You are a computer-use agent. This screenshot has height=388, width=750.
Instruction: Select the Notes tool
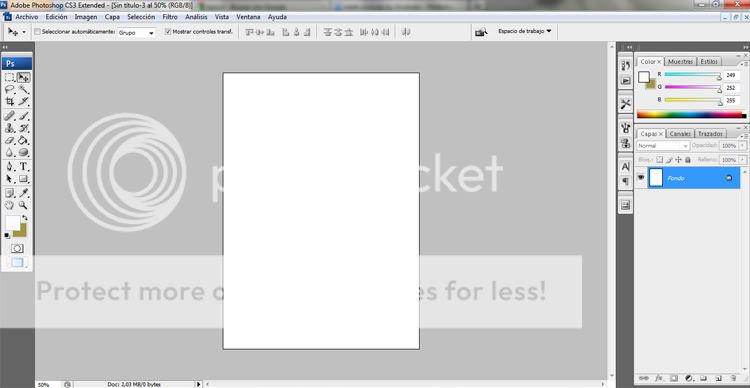click(x=10, y=193)
